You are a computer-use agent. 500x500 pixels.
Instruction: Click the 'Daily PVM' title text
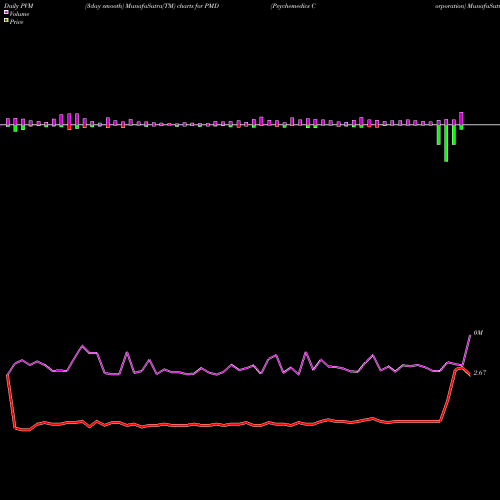[x=19, y=6]
